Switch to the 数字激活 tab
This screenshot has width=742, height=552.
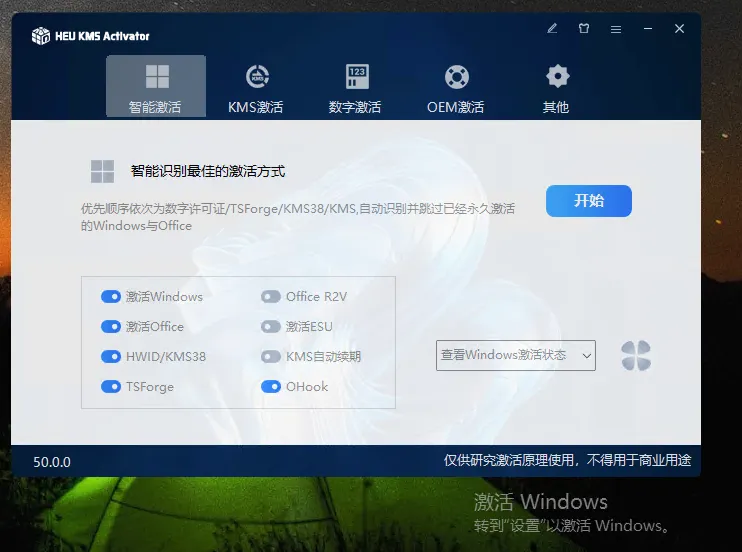pyautogui.click(x=355, y=89)
